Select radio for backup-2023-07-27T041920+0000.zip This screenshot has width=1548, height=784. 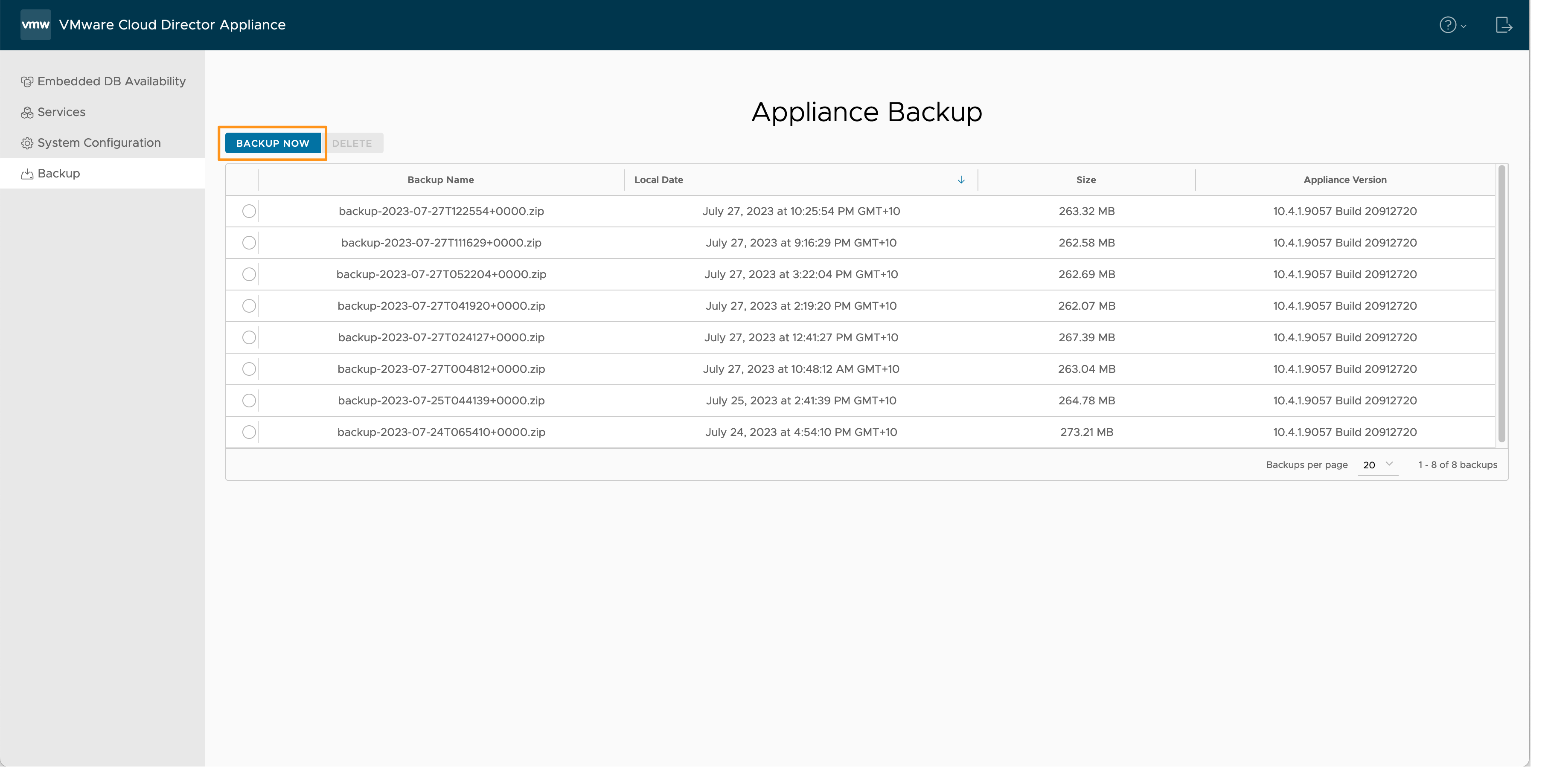pos(249,306)
